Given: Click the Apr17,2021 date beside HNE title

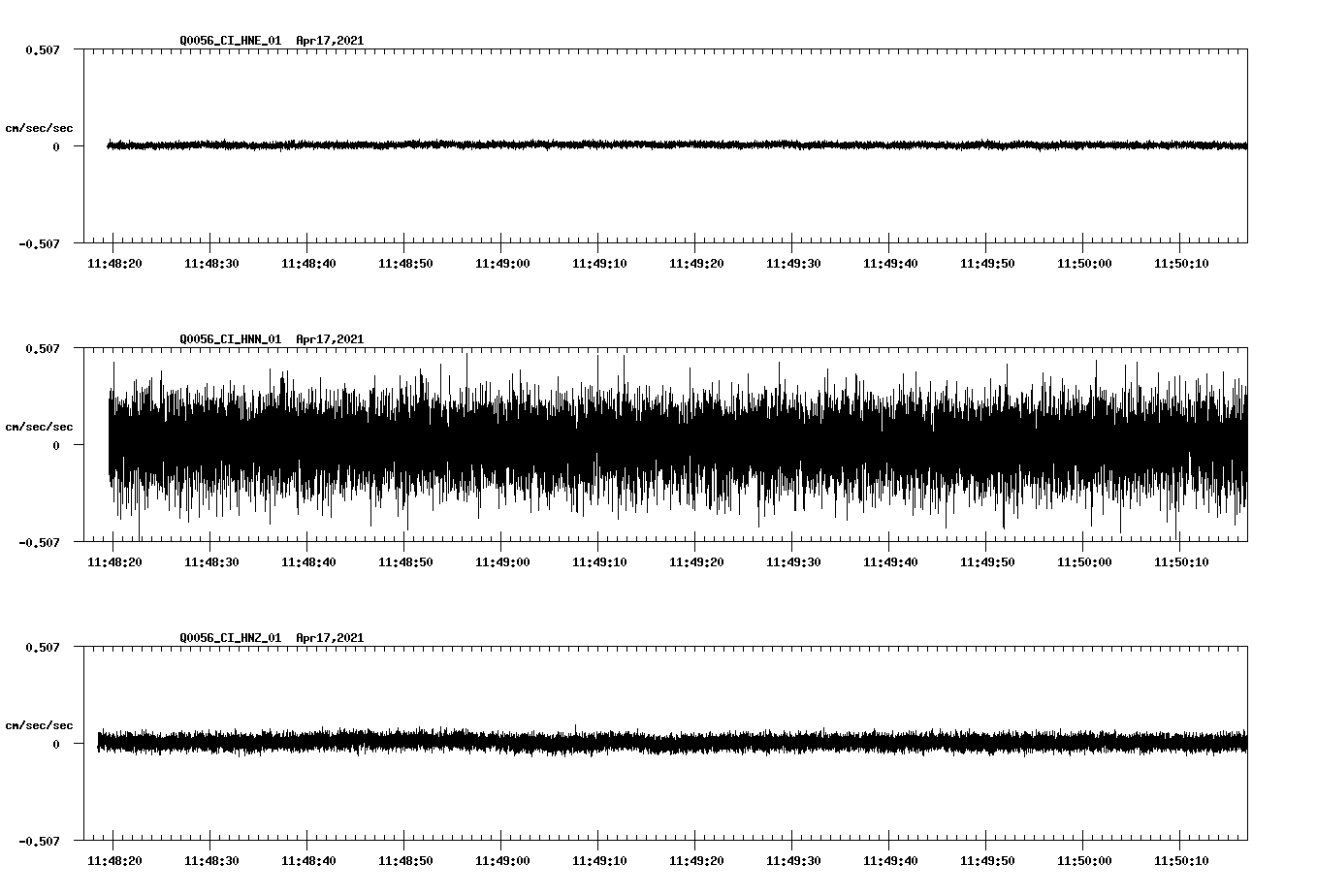Looking at the screenshot, I should click(331, 41).
